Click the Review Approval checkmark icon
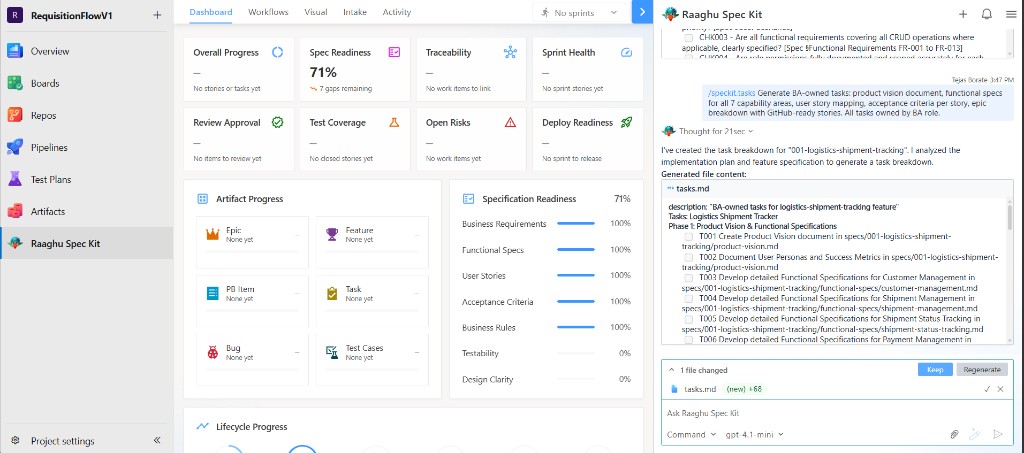Image resolution: width=1024 pixels, height=453 pixels. tap(278, 122)
